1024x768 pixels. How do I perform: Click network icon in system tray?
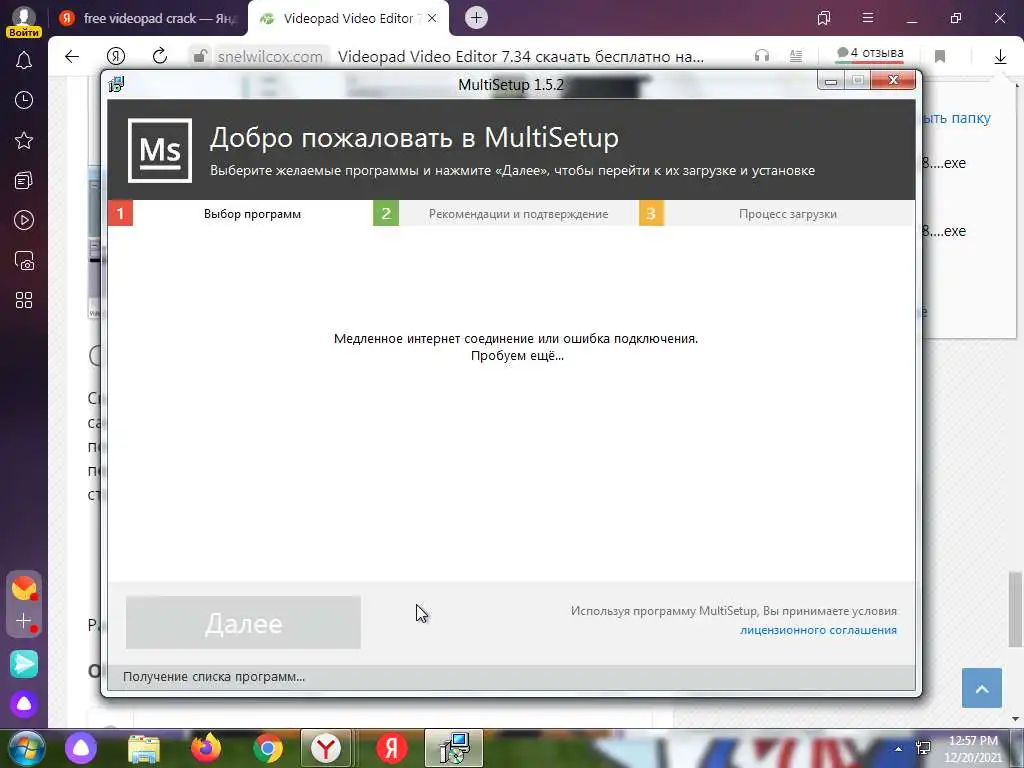coord(924,748)
